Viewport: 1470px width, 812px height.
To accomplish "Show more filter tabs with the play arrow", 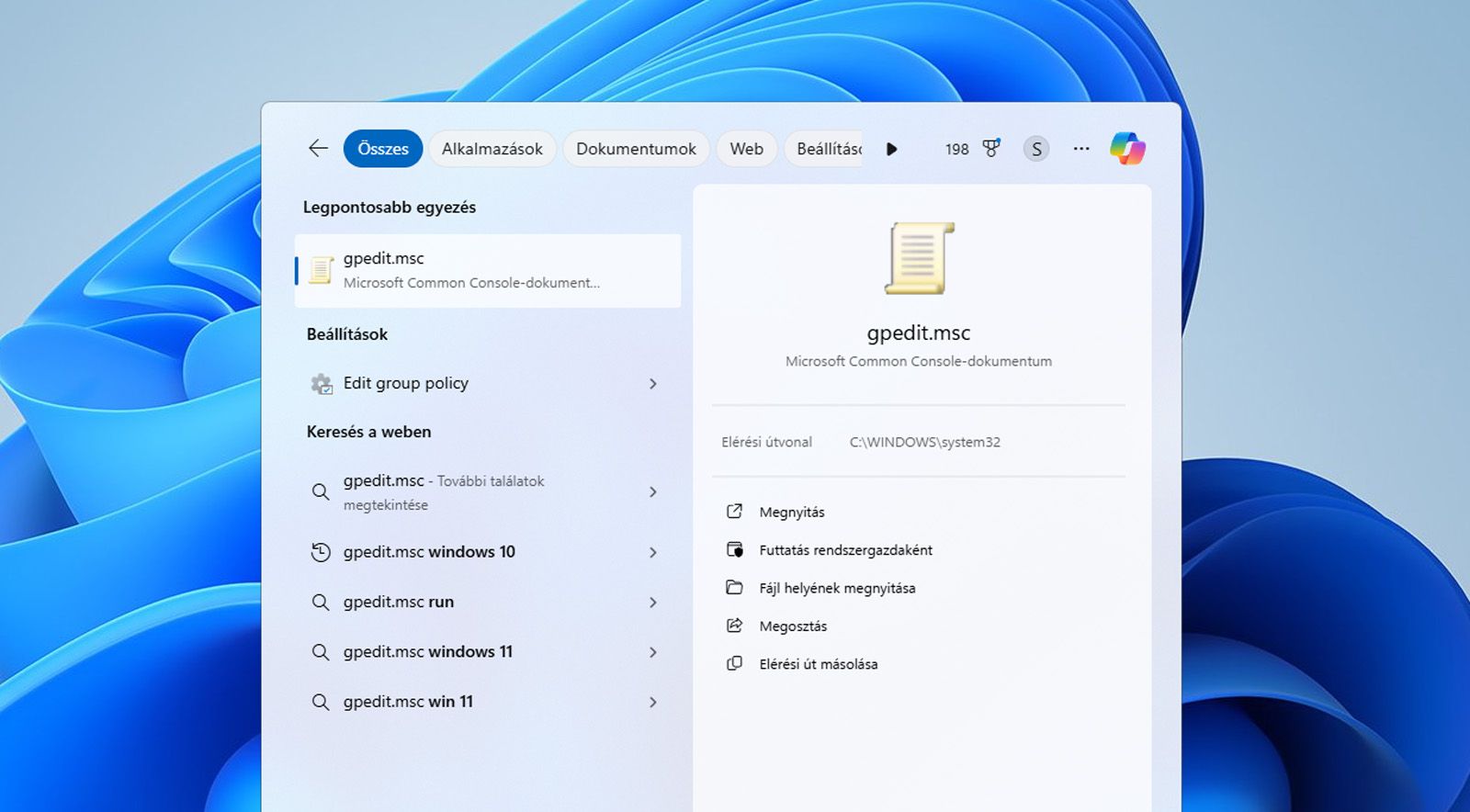I will (891, 149).
